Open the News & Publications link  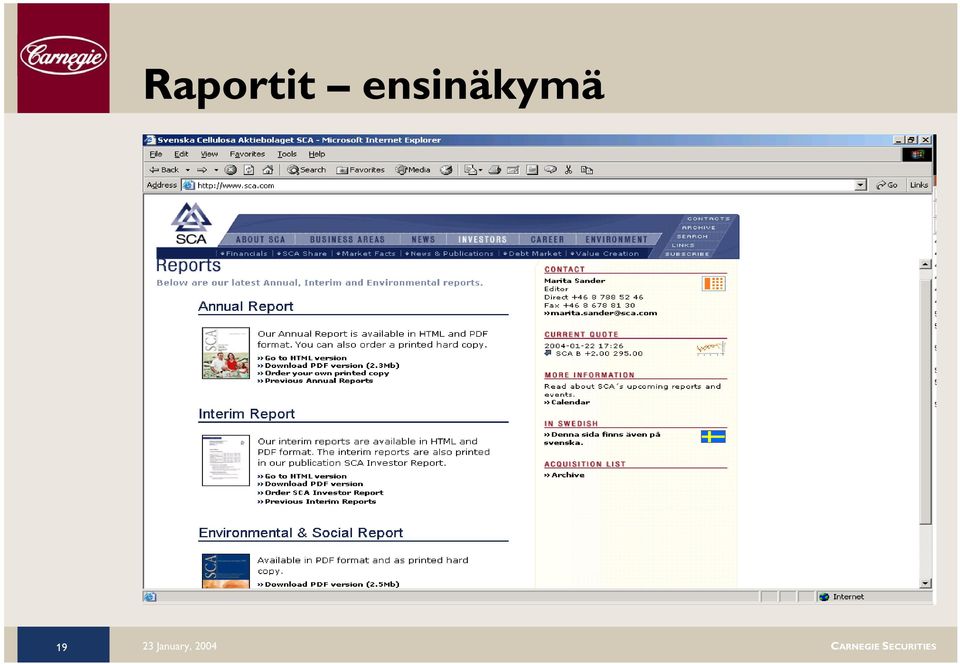point(450,253)
